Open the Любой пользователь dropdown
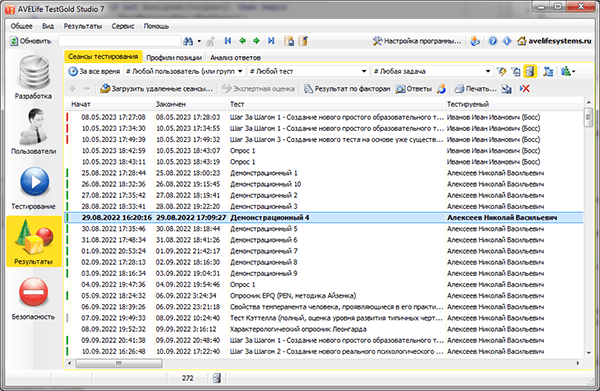Image resolution: width=600 pixels, height=391 pixels. 184,71
